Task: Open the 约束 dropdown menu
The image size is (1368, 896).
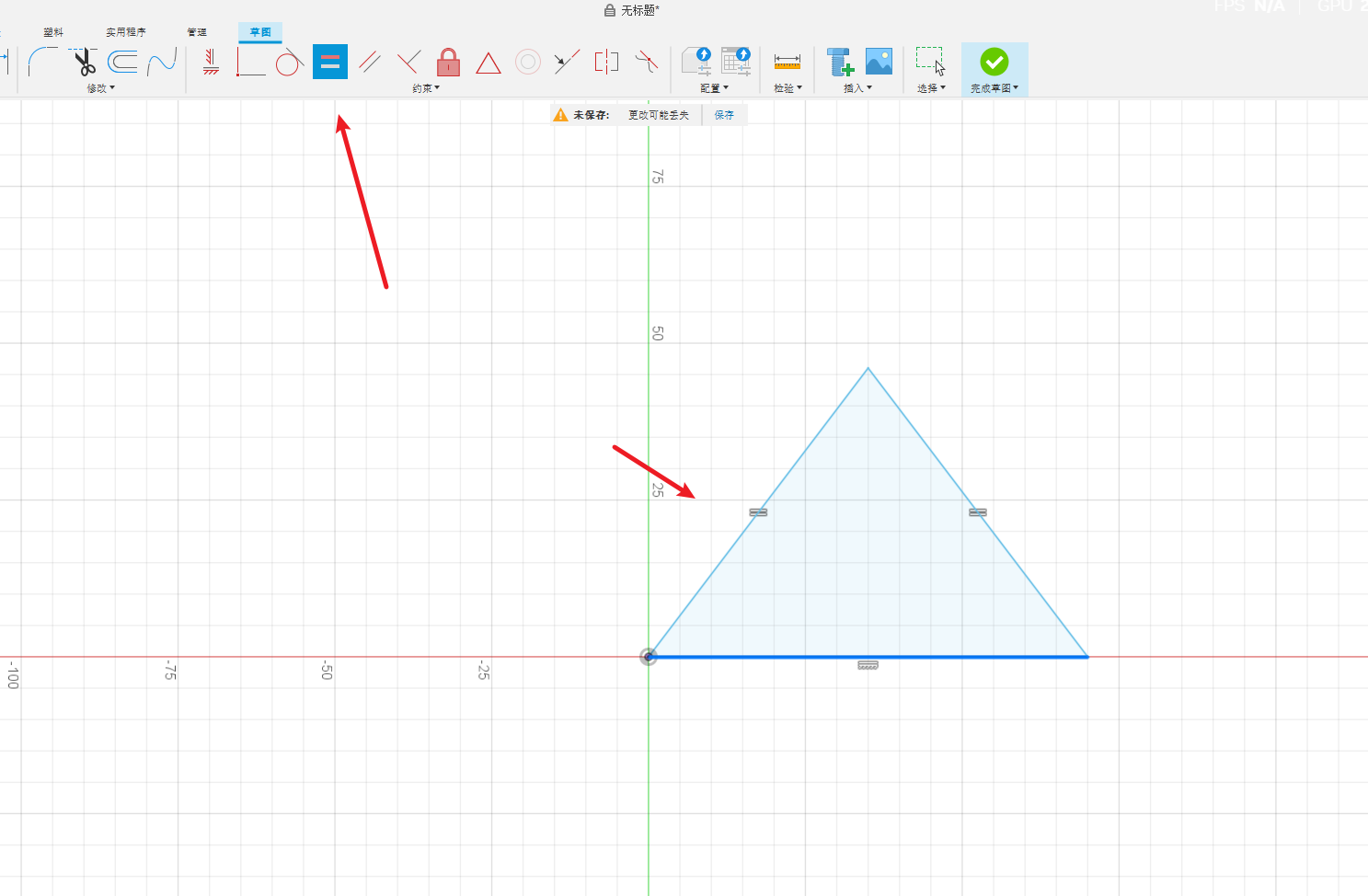Action: (x=426, y=88)
